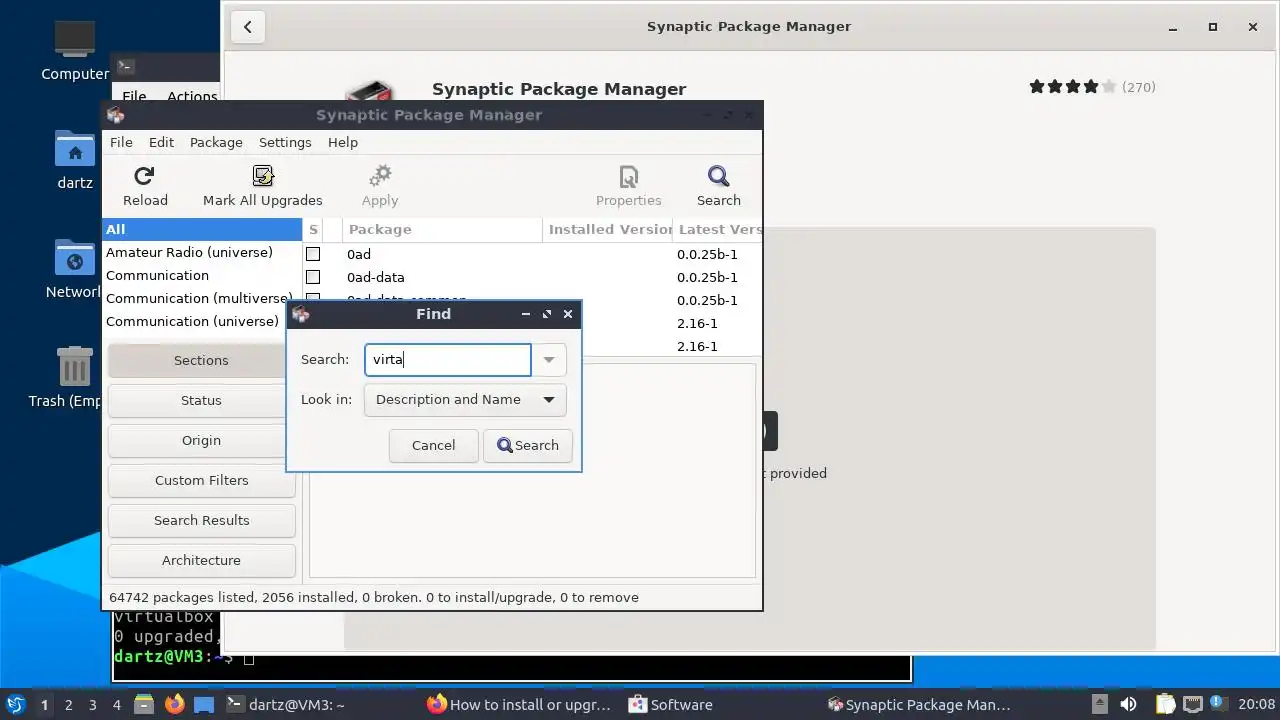Click the Search Results button
The height and width of the screenshot is (720, 1280).
pyautogui.click(x=201, y=520)
